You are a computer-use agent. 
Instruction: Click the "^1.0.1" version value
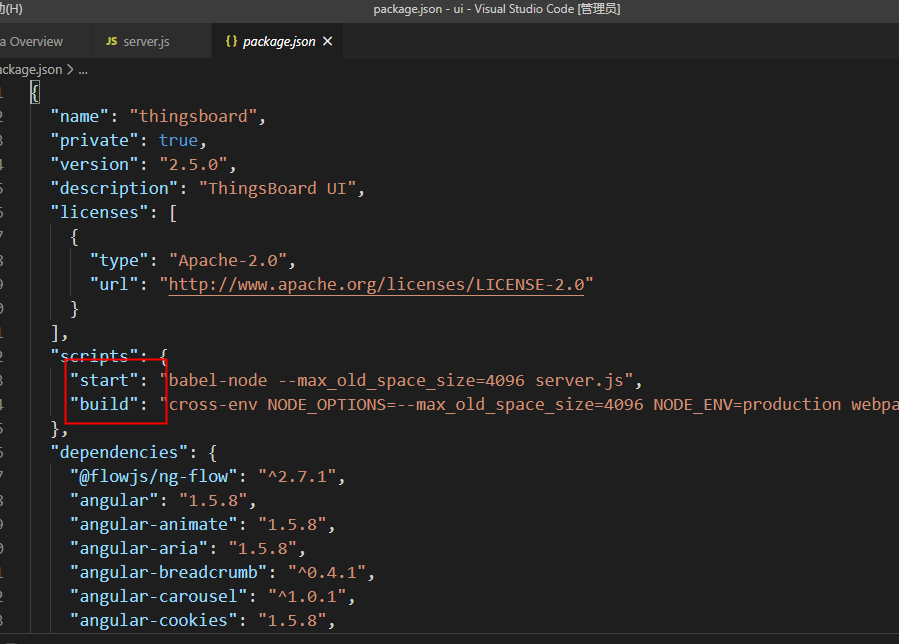[307, 597]
